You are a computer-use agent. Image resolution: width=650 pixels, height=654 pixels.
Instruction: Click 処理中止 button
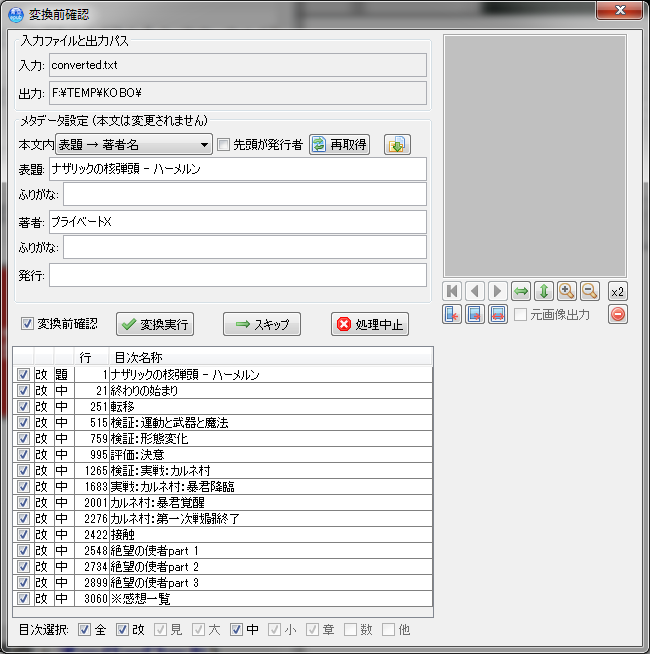coord(370,324)
